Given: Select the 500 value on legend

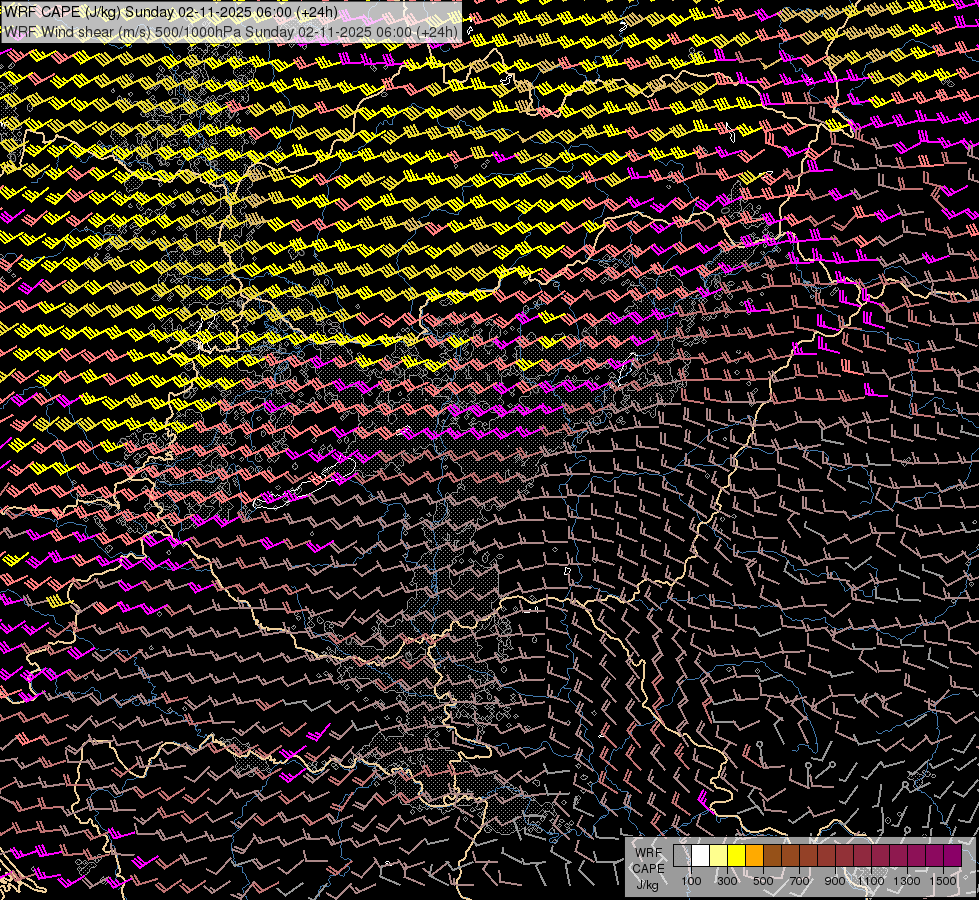Looking at the screenshot, I should pos(763,880).
